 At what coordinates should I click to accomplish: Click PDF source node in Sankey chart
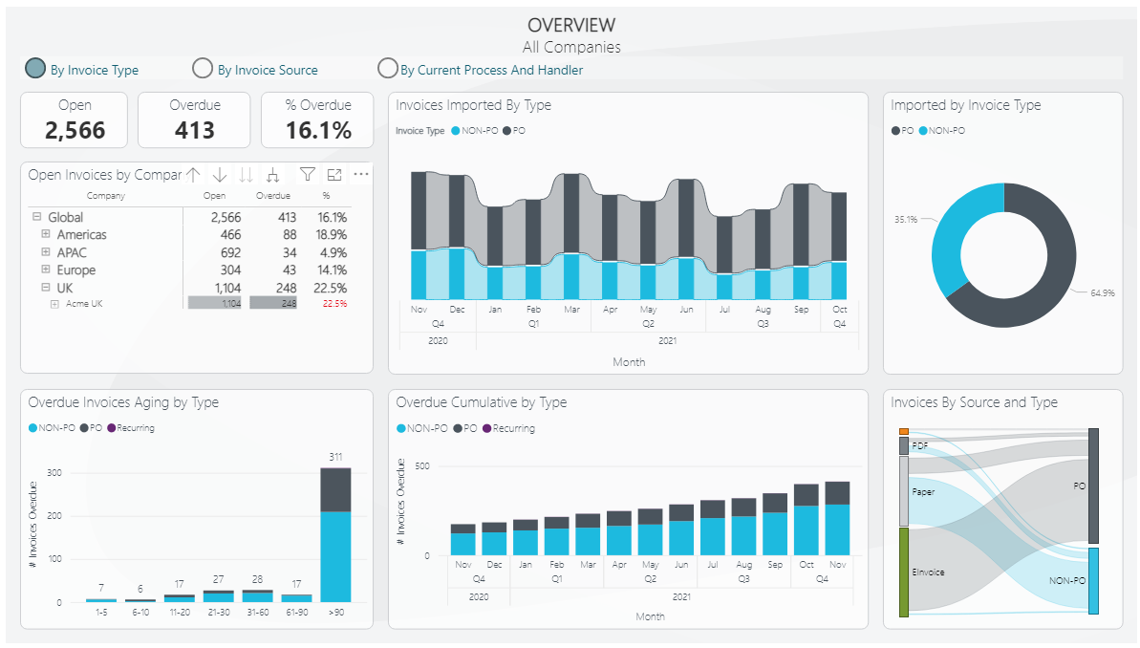(x=904, y=445)
